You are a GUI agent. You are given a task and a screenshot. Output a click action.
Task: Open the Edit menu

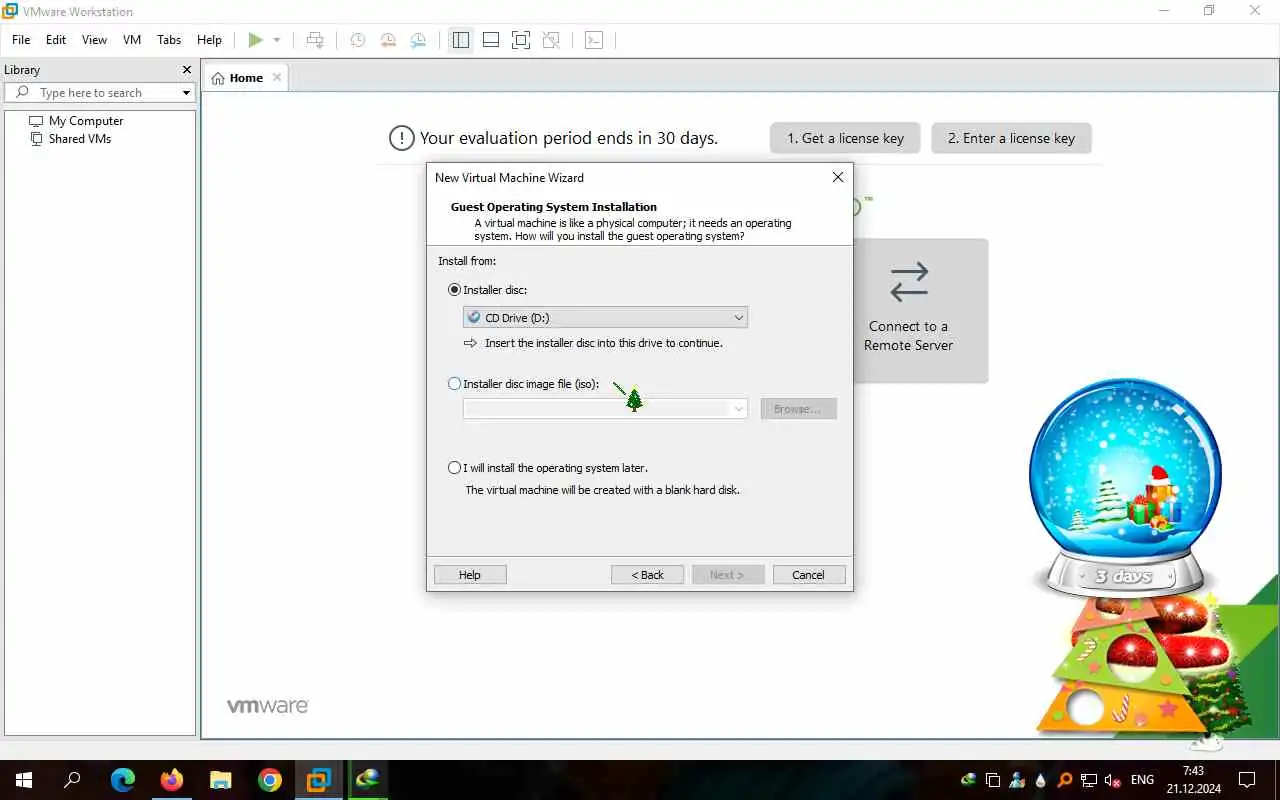(56, 40)
